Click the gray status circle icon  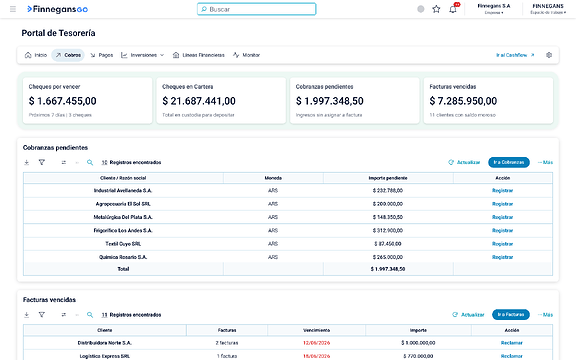click(x=421, y=9)
